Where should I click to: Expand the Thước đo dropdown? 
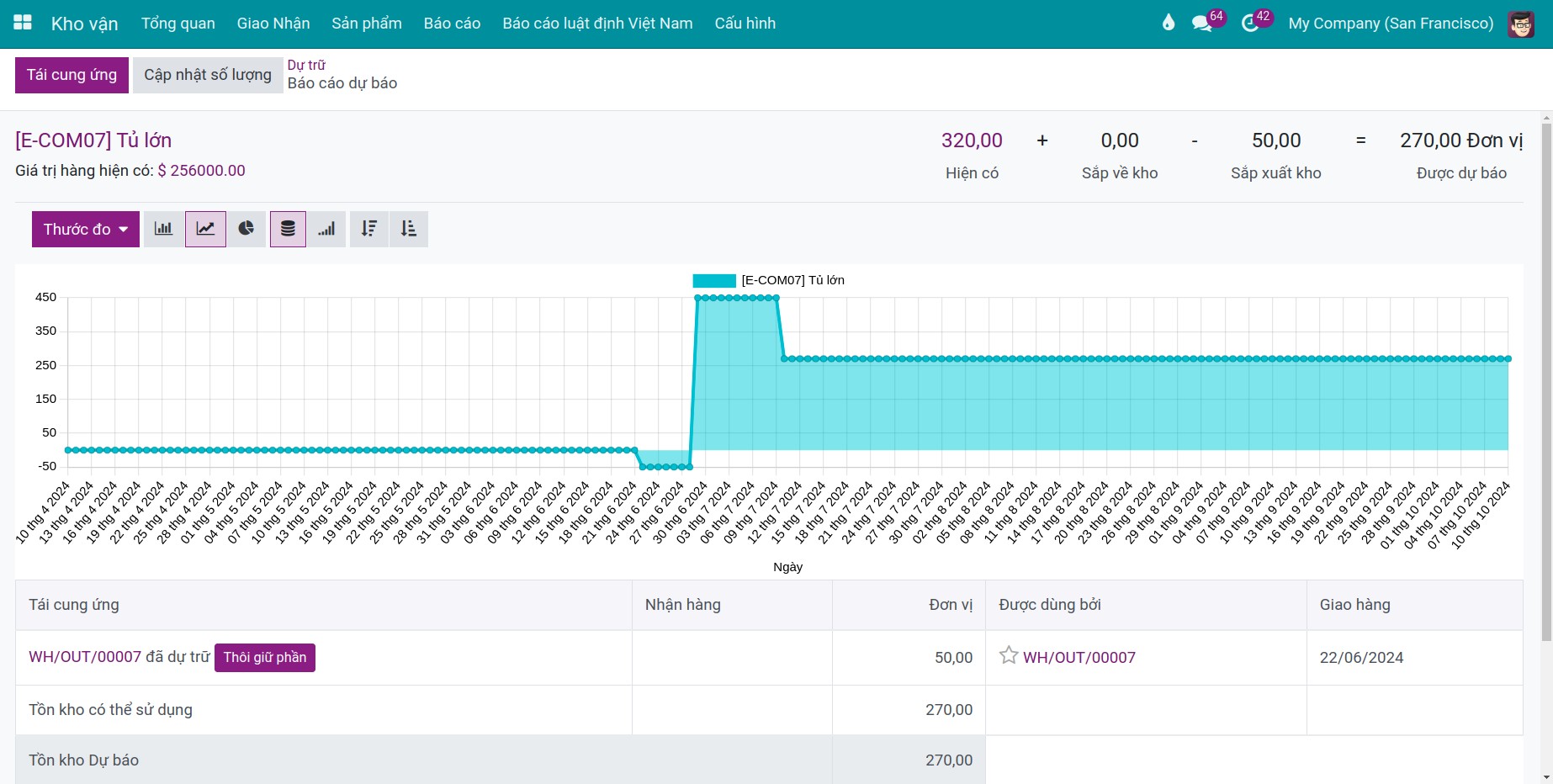coord(86,229)
